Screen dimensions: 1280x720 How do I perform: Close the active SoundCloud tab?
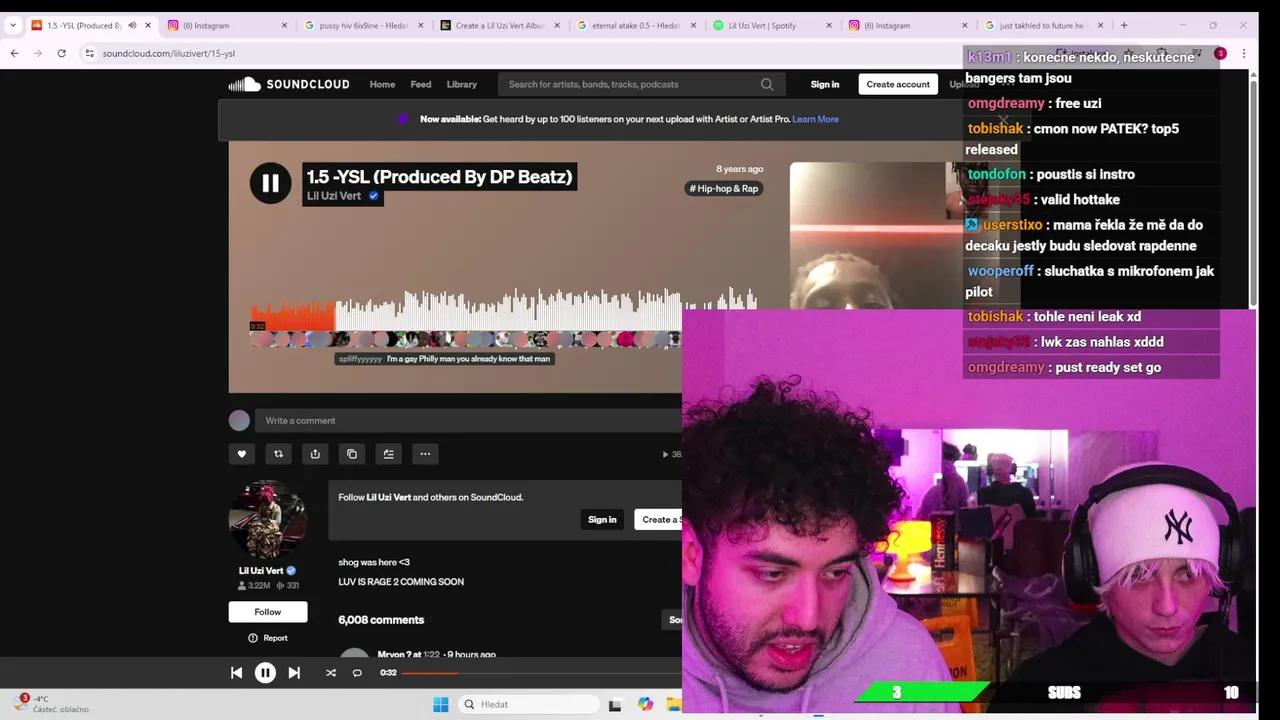pos(148,25)
